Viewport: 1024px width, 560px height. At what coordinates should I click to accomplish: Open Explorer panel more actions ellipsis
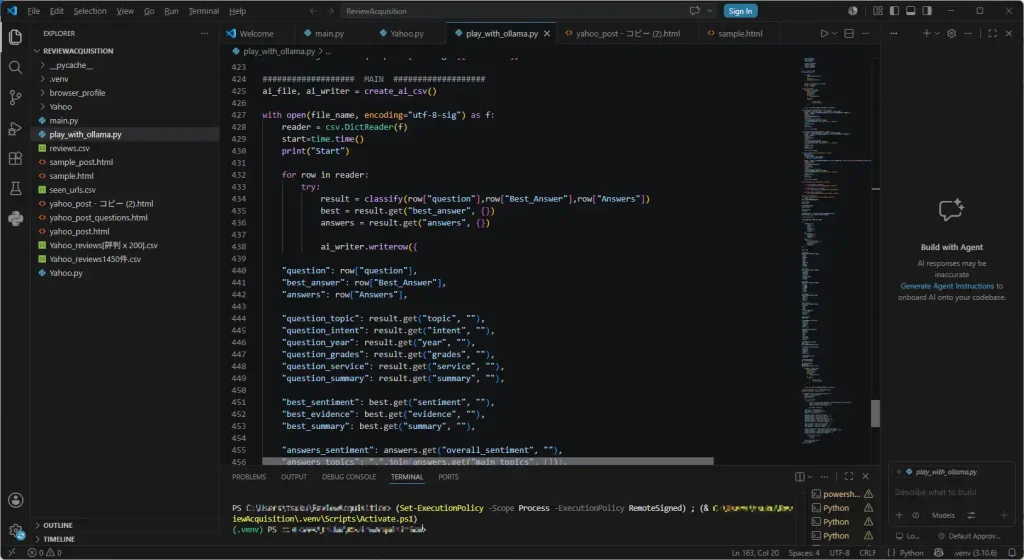point(204,33)
